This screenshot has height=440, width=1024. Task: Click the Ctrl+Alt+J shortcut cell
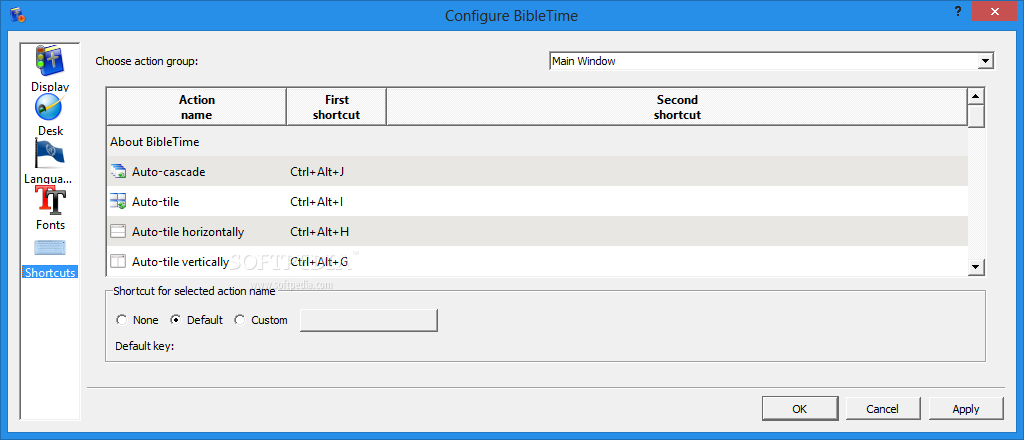(317, 172)
